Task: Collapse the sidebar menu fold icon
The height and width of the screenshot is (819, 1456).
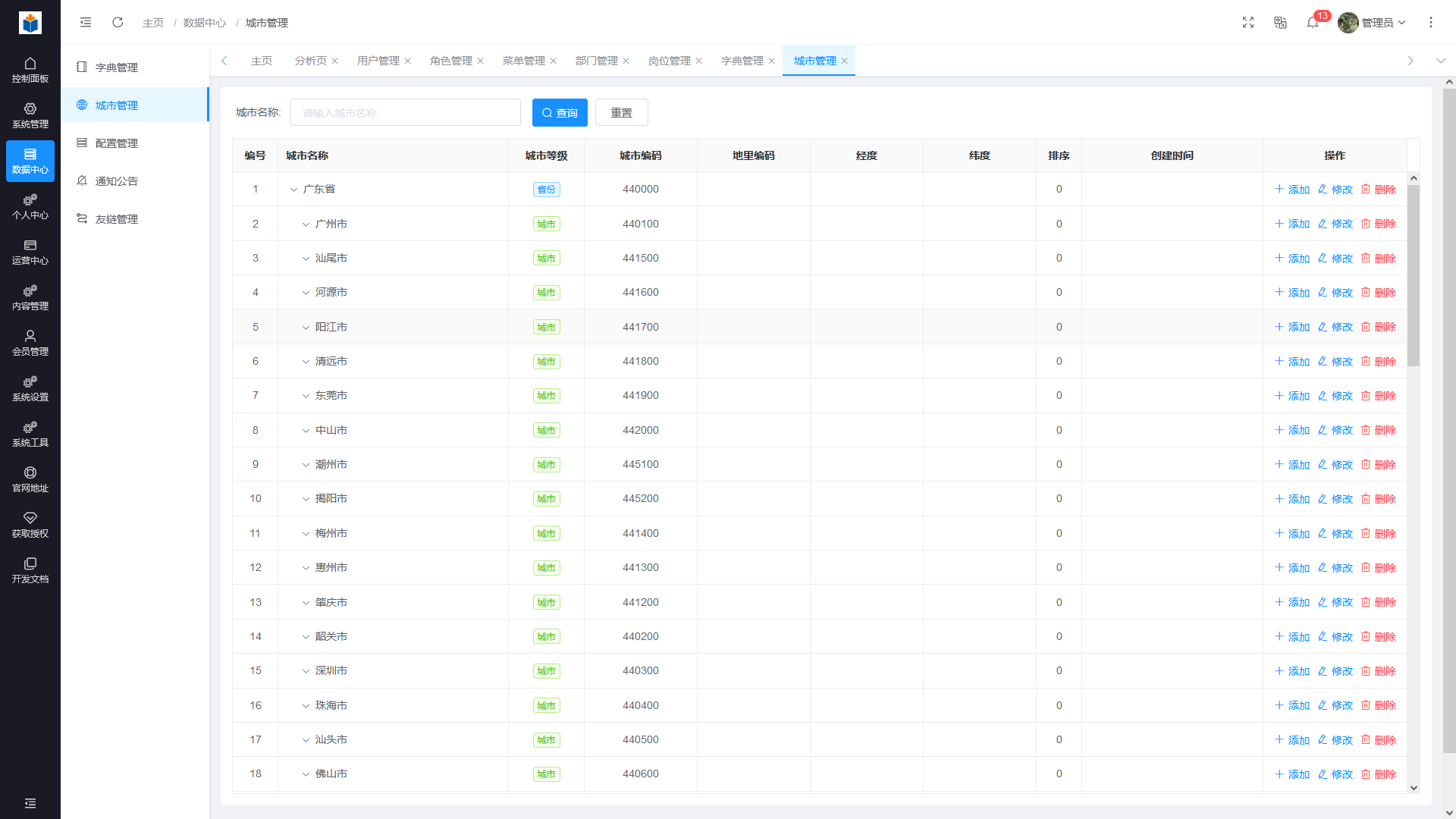Action: coord(86,23)
